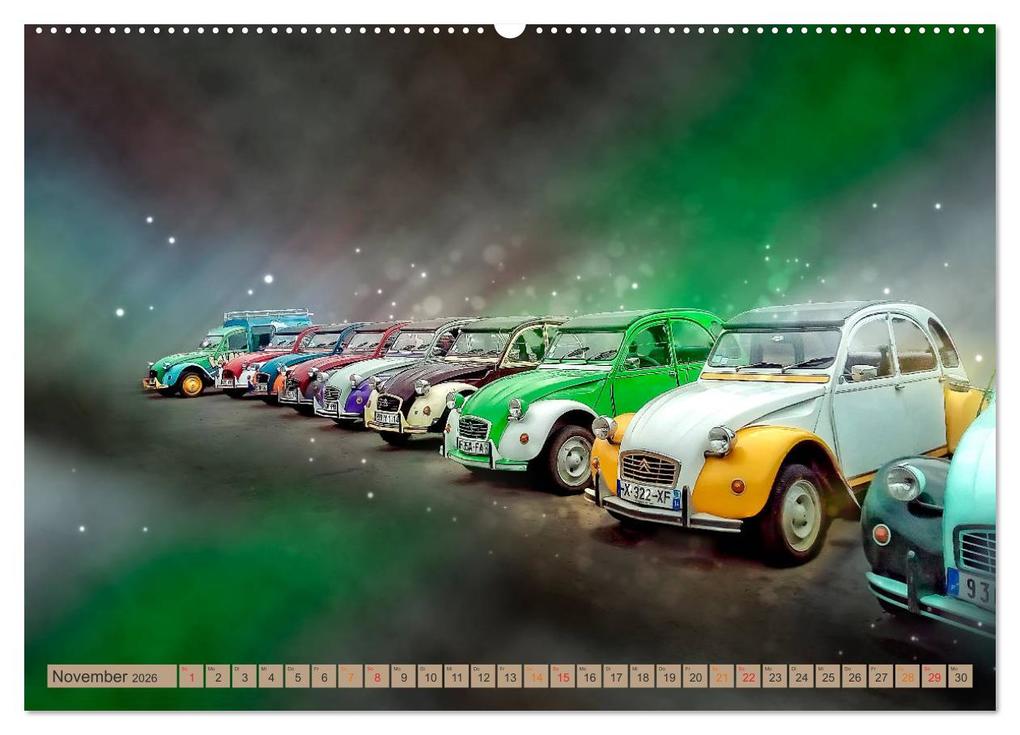This screenshot has height=735, width=1020.
Task: Select Saturday 28 in the calendar strip
Action: click(908, 676)
